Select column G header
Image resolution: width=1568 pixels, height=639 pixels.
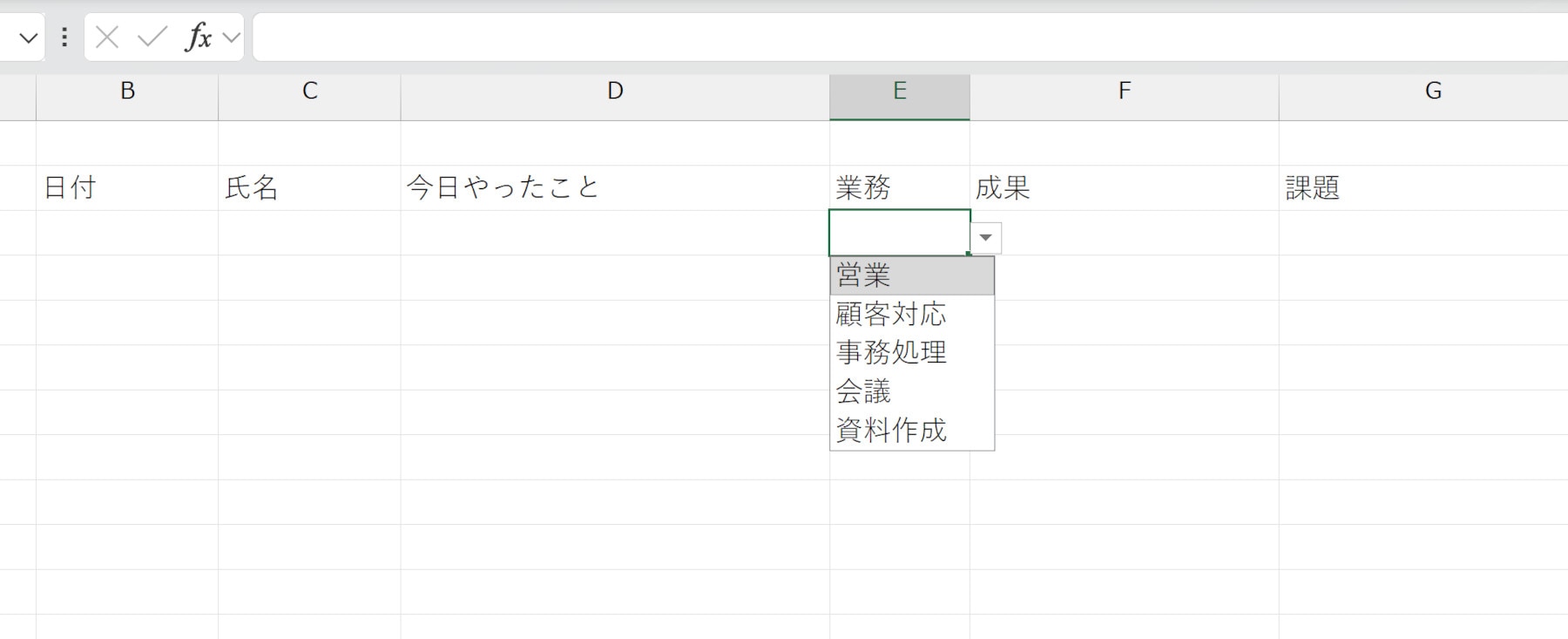(1433, 92)
